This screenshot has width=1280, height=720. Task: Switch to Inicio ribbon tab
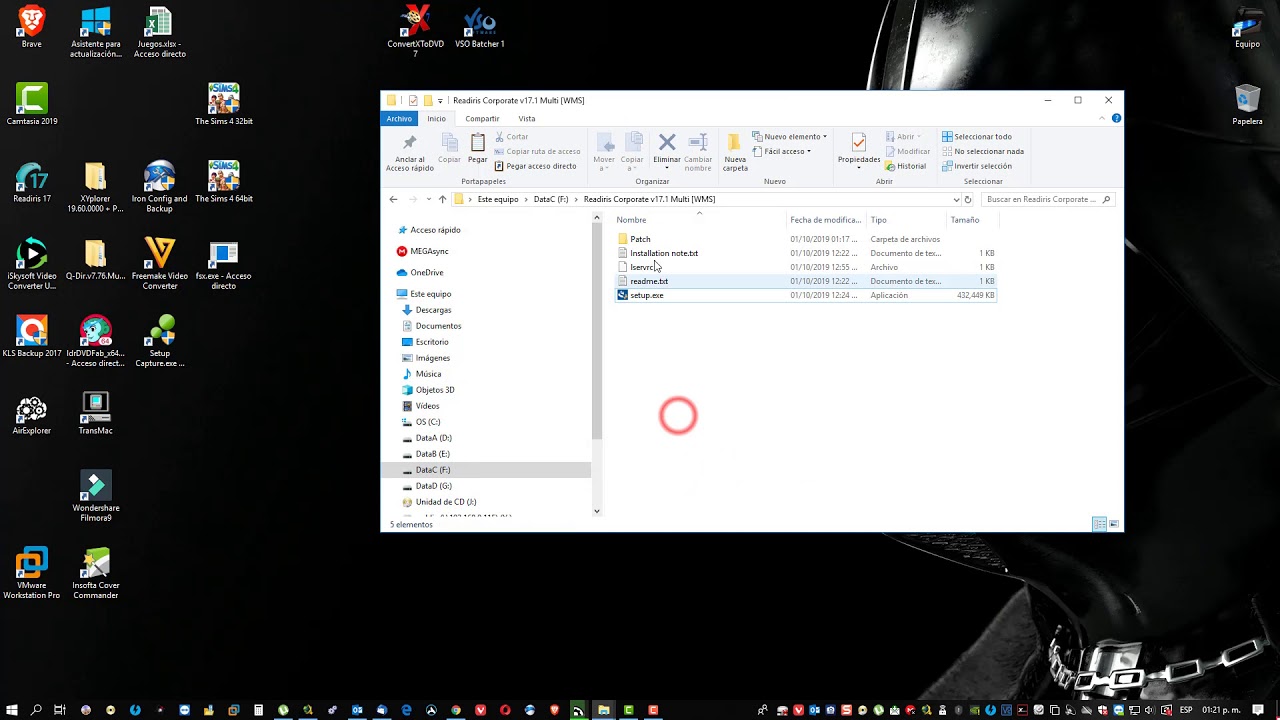[x=436, y=118]
